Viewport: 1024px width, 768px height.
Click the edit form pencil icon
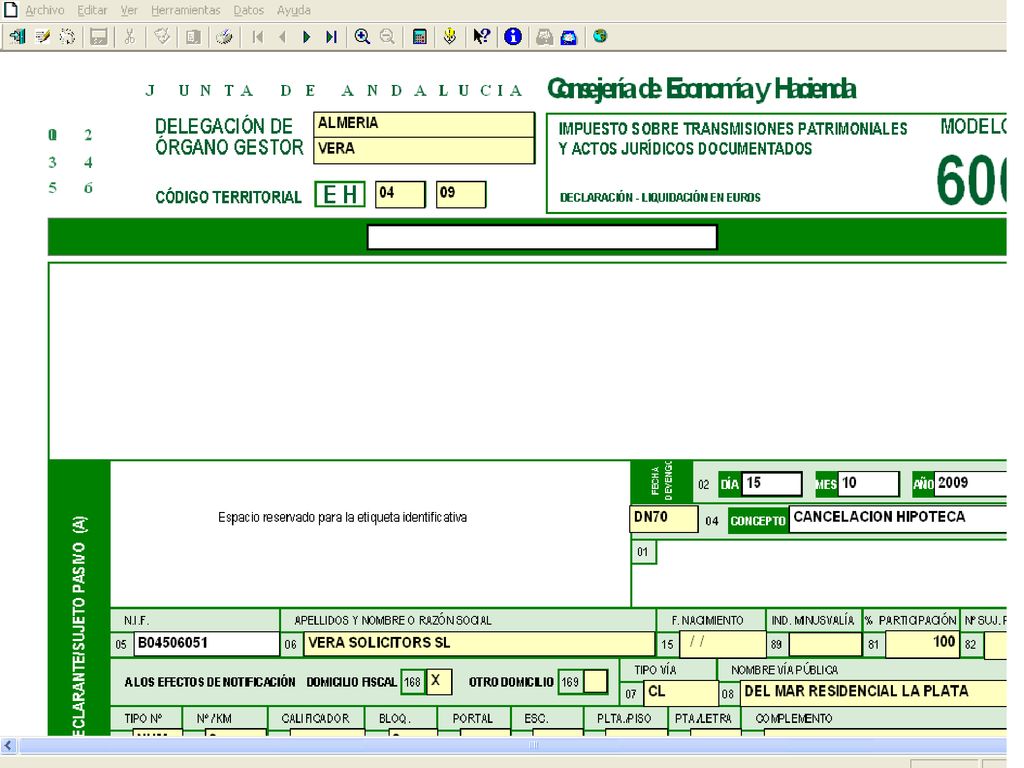tap(43, 37)
